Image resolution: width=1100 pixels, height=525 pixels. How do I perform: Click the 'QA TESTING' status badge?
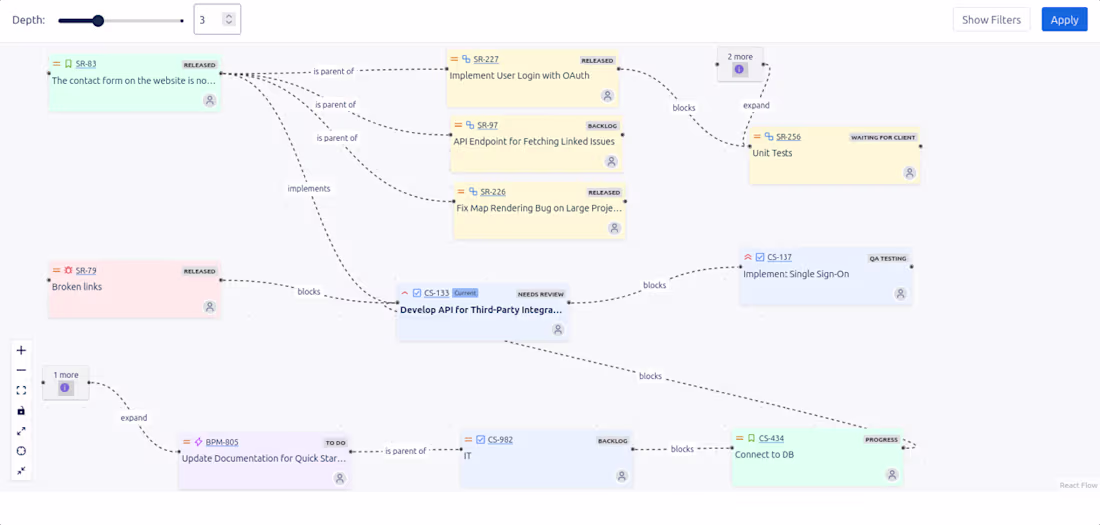[888, 258]
